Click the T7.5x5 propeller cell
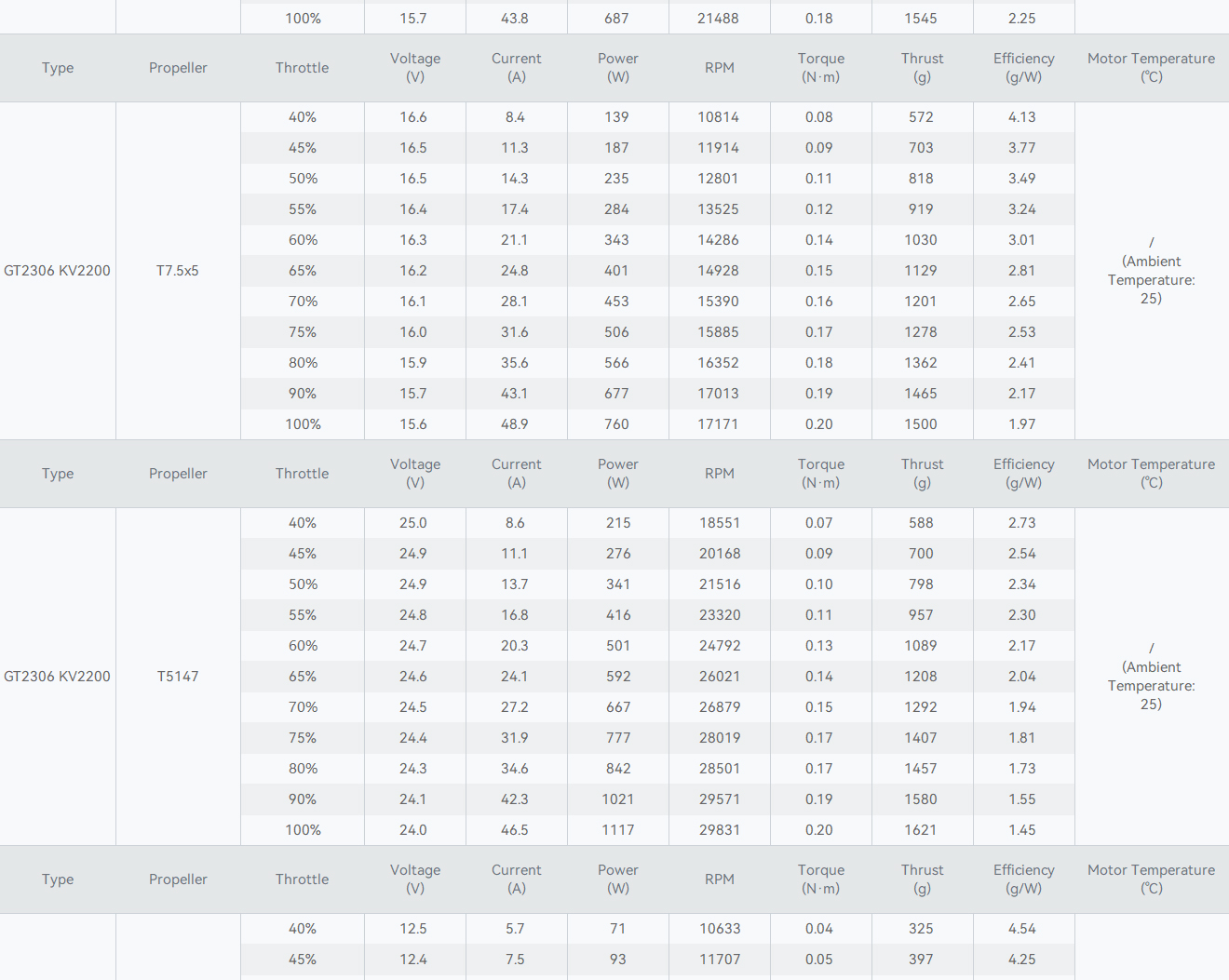Image resolution: width=1229 pixels, height=980 pixels. [177, 271]
